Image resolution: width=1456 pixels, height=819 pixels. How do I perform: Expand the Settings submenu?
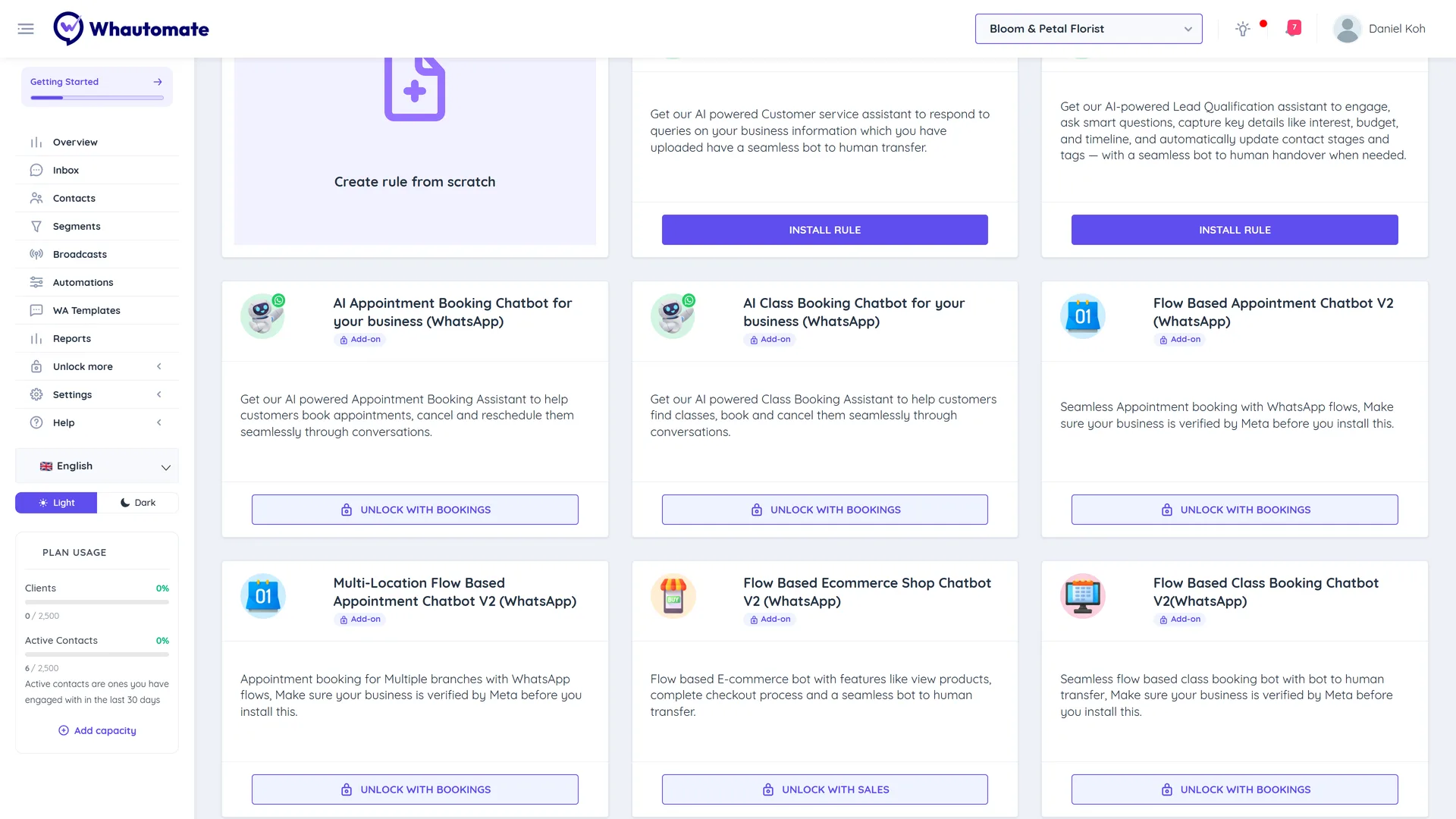(97, 395)
